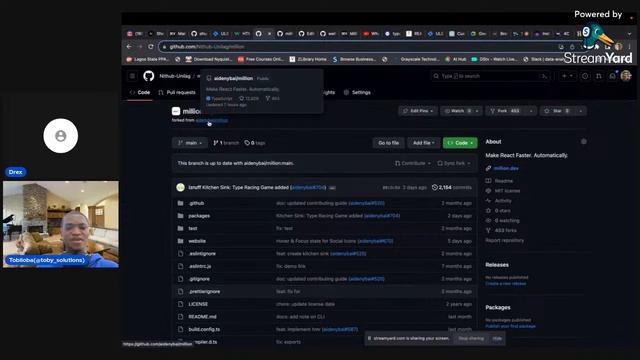Open the million.dev website link
This screenshot has height=360, width=640.
pos(506,168)
